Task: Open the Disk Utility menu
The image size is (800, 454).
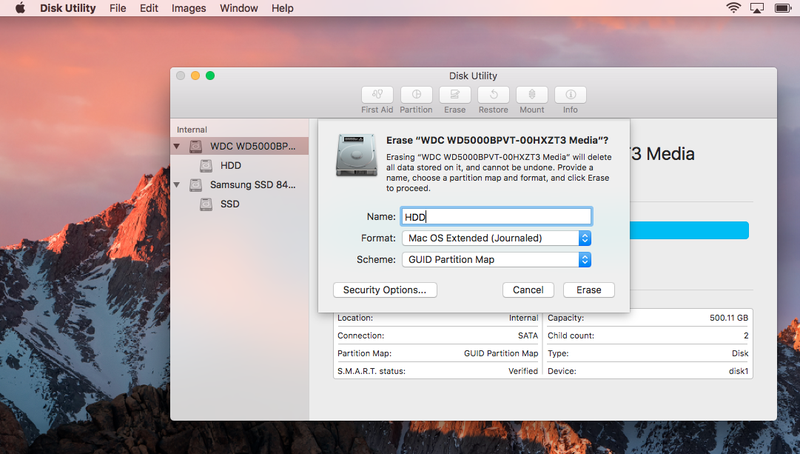Action: click(68, 8)
